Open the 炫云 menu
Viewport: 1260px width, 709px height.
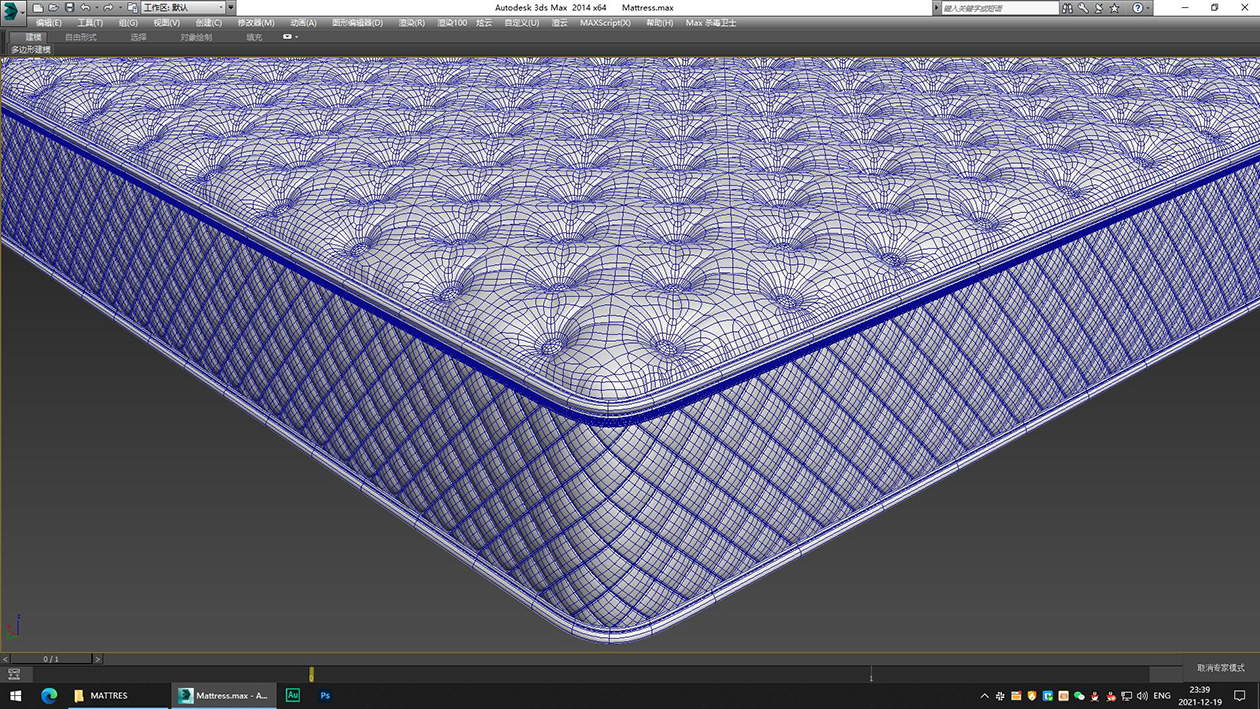(x=484, y=23)
